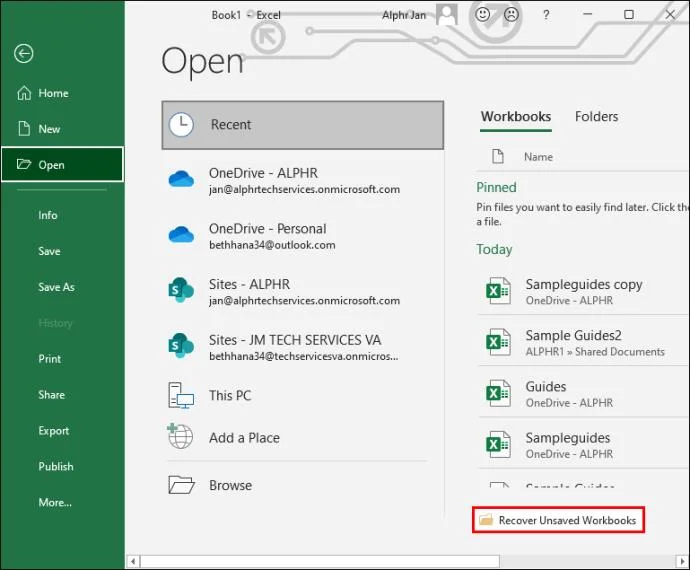Screen dimensions: 690x570
Task: Click the Sites - JM TECH SERVICES VA icon
Action: point(181,346)
